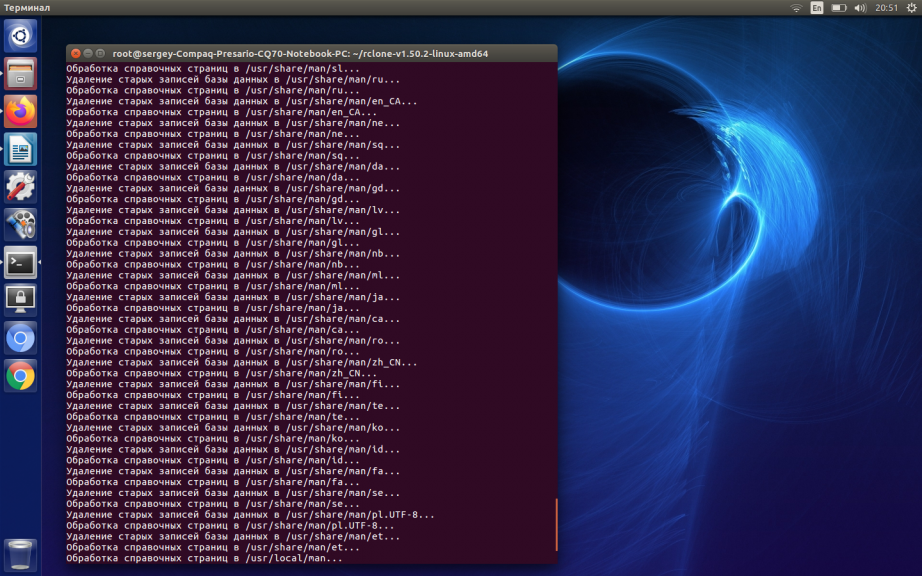Launch Google Chrome from the dock
Viewport: 922px width, 576px height.
pyautogui.click(x=20, y=375)
